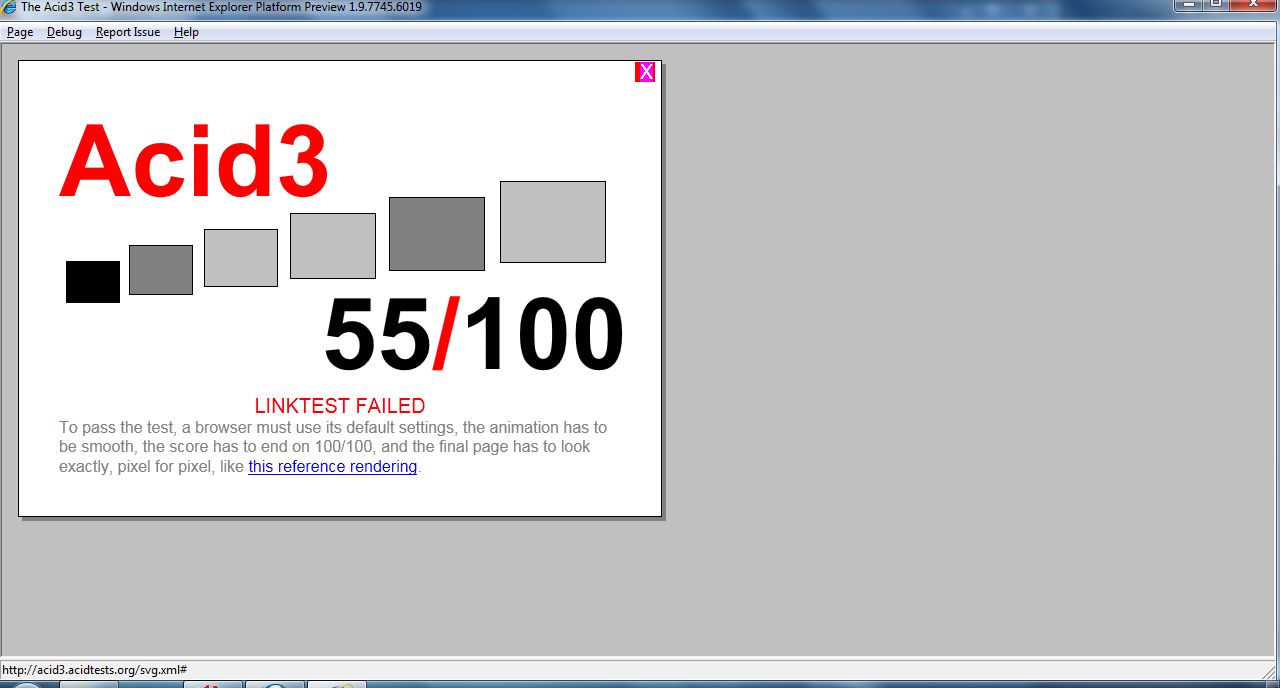Image resolution: width=1280 pixels, height=688 pixels.
Task: Click the second gray square in the staircase
Action: pos(160,269)
